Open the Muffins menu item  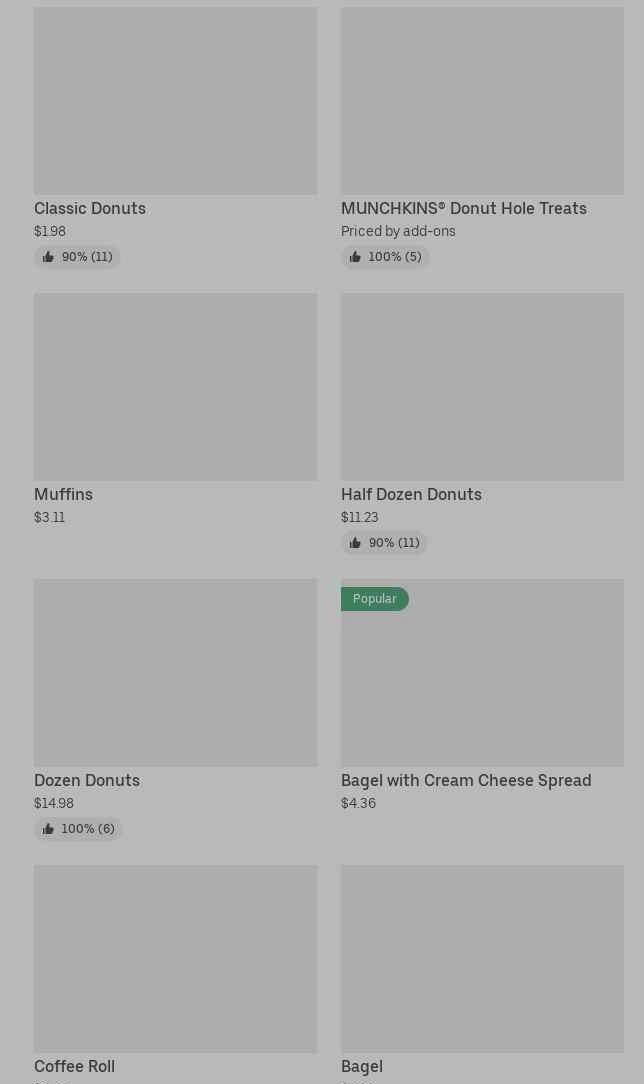(x=63, y=494)
